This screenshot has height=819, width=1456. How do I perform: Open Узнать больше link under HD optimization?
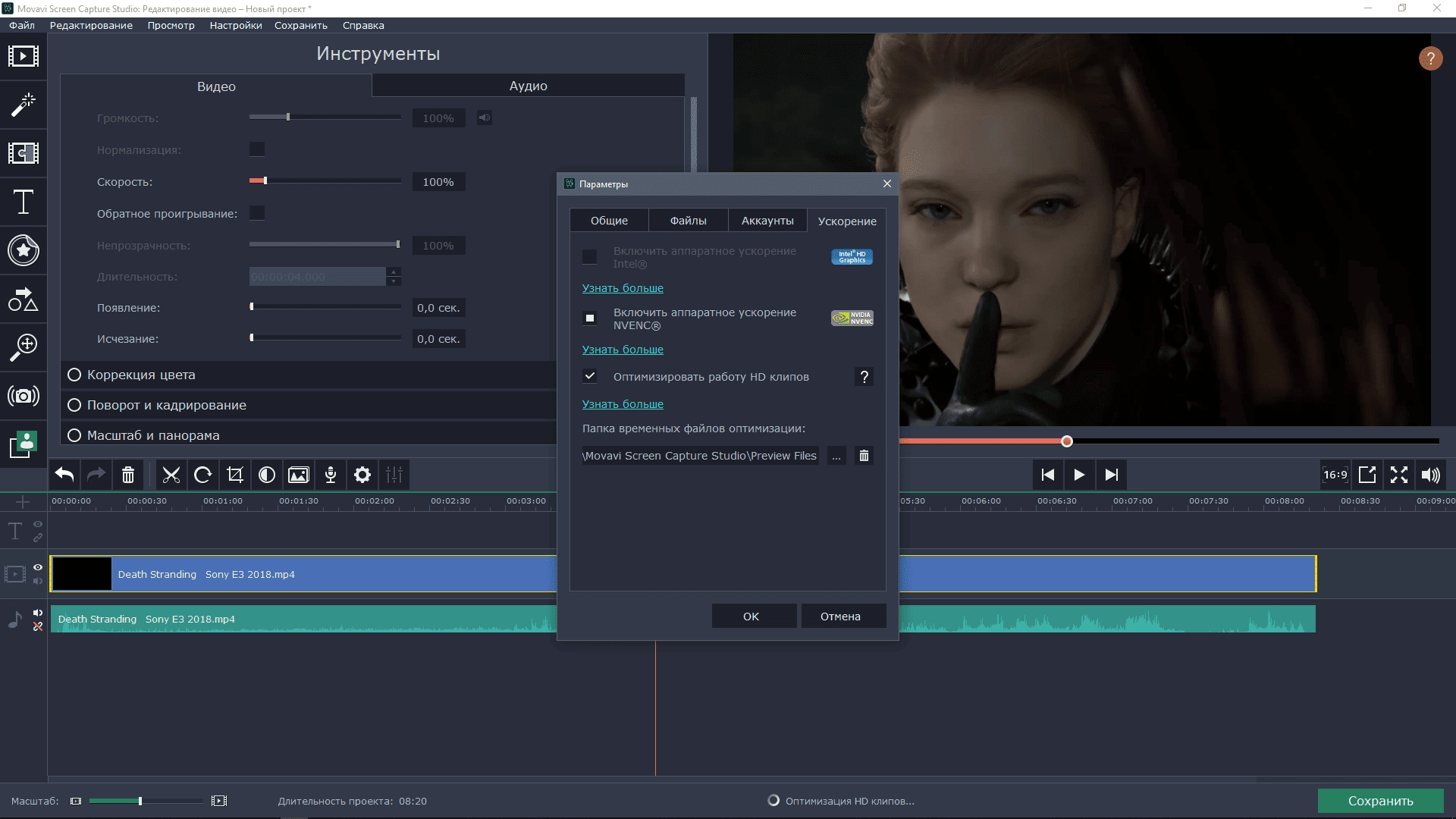(x=623, y=404)
